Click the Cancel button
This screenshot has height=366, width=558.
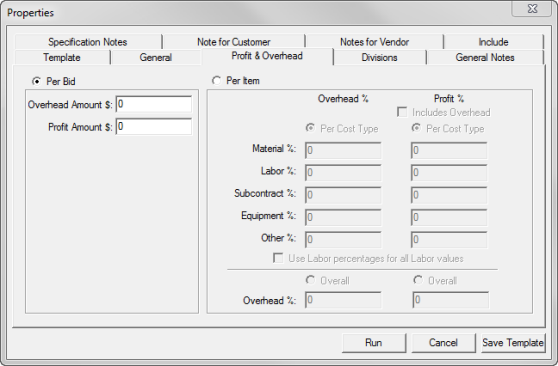click(x=443, y=343)
